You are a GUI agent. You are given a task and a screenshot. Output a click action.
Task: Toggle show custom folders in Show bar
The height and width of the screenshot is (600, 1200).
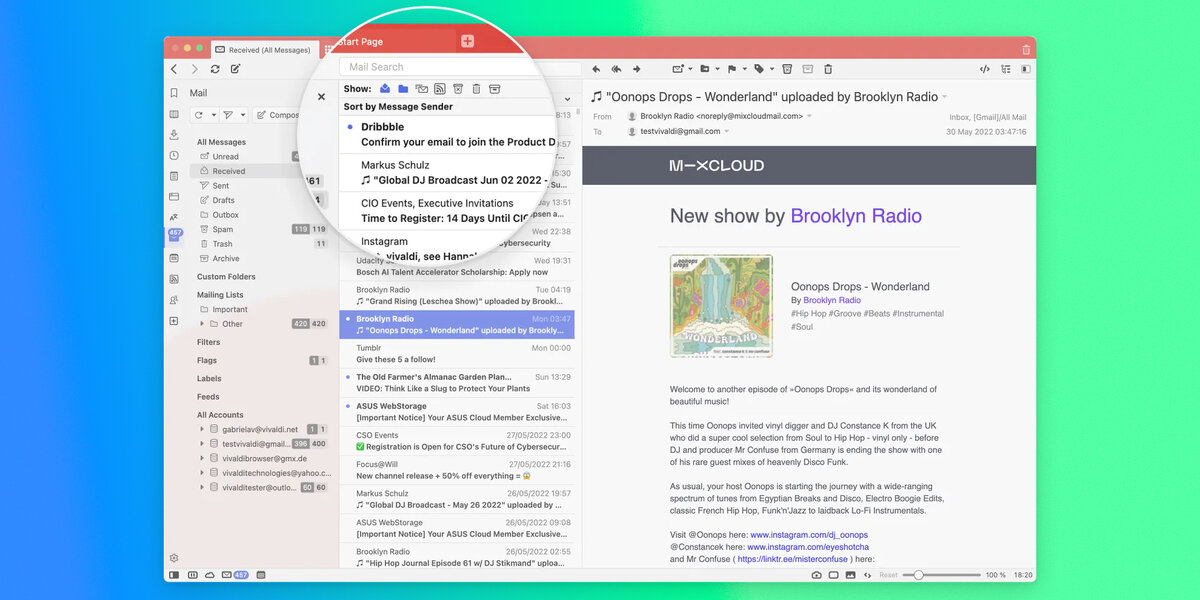pos(403,89)
